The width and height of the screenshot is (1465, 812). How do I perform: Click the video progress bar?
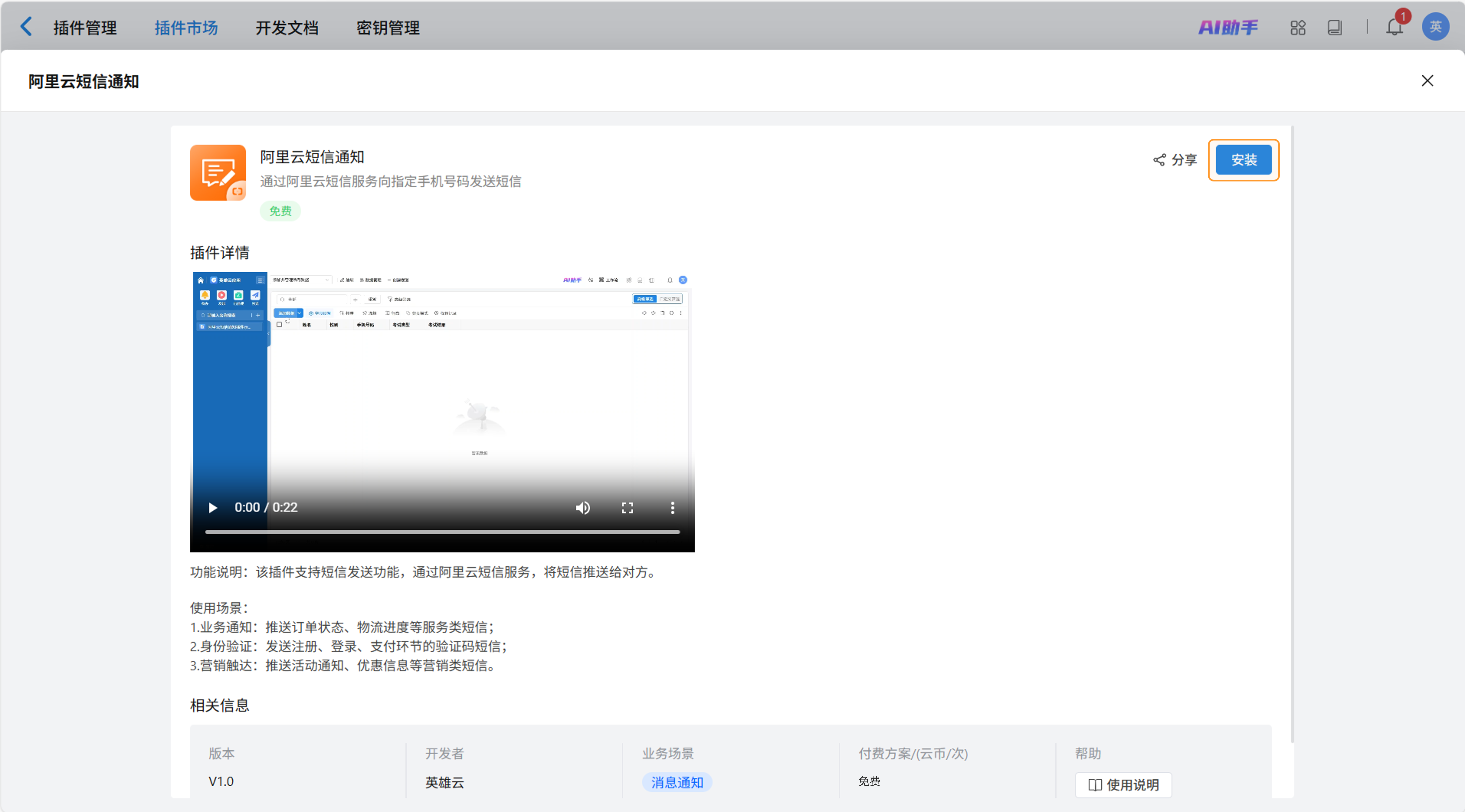pyautogui.click(x=442, y=532)
